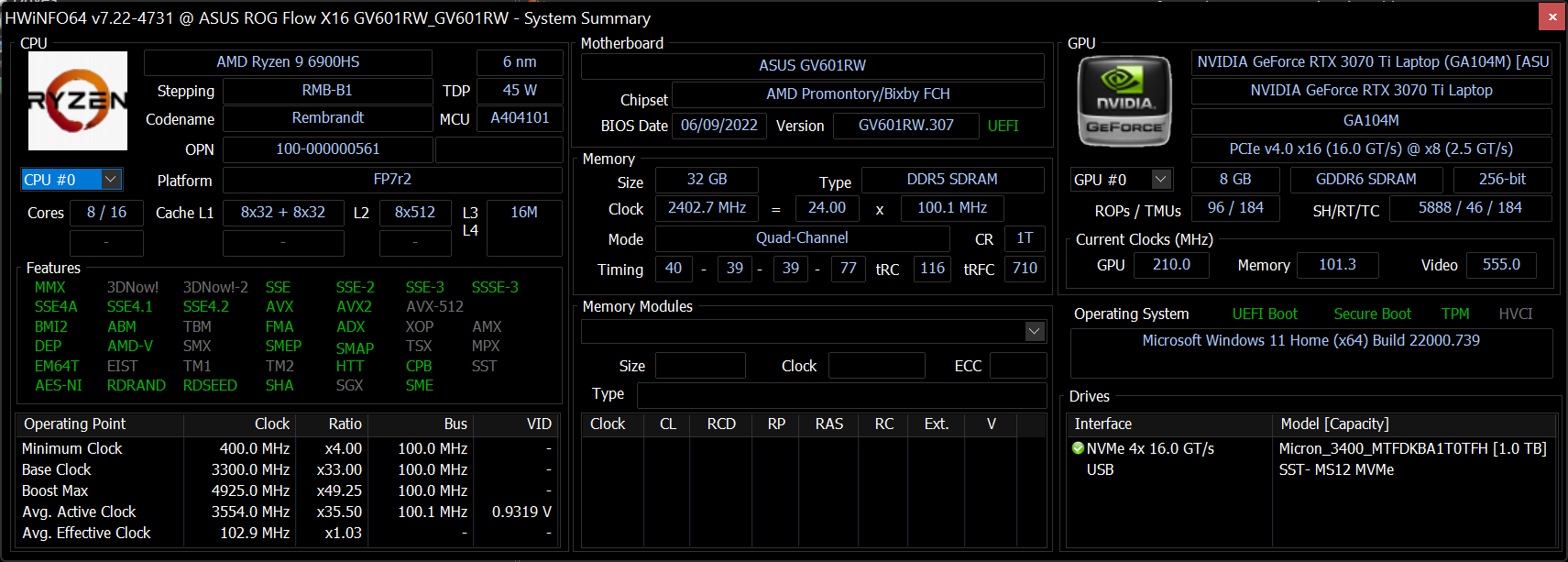This screenshot has width=1568, height=562.
Task: Close the System Summary window
Action: [x=1552, y=17]
